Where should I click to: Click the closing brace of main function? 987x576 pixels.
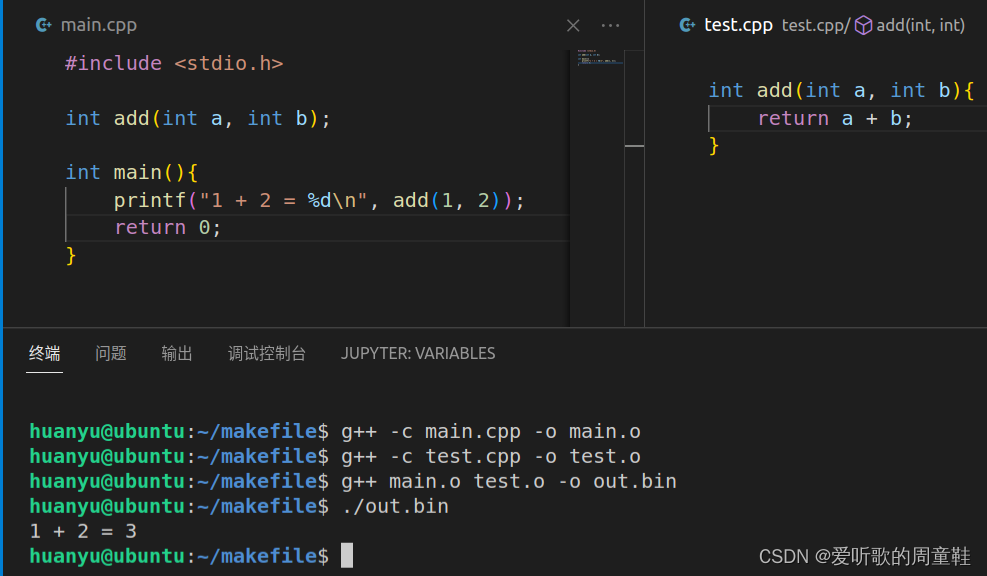point(70,256)
